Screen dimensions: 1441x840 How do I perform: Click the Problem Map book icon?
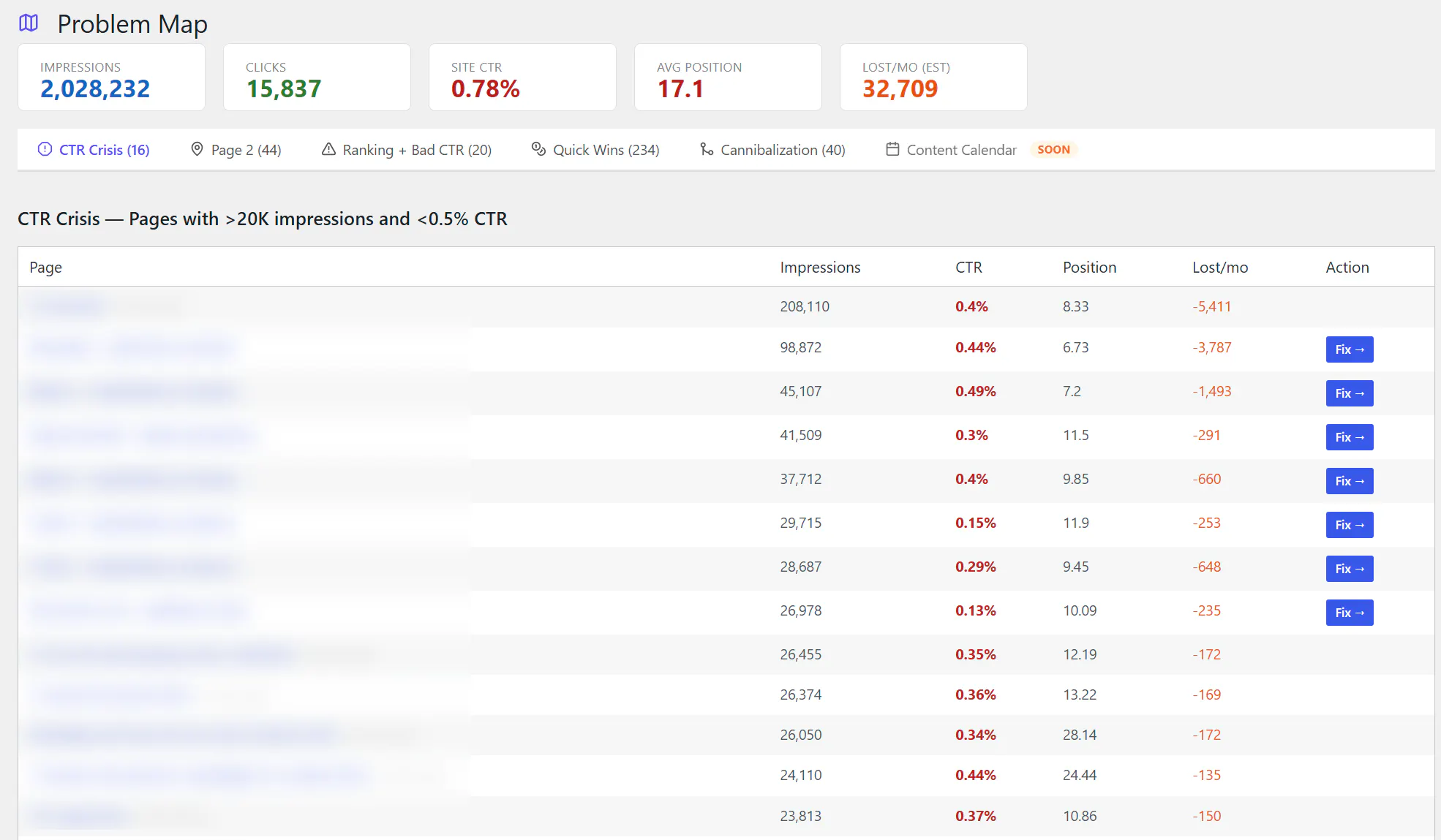[29, 23]
